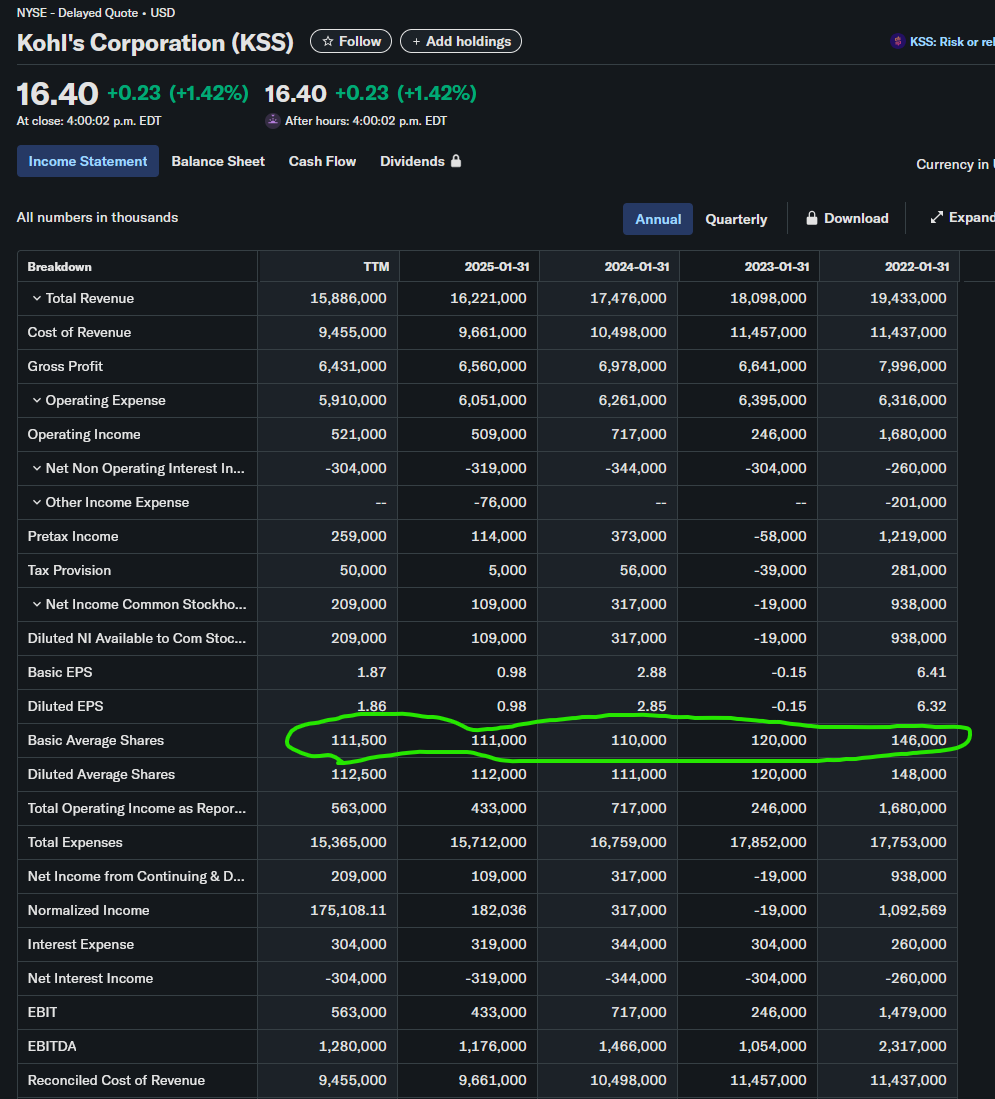
Task: Click the Basic Average Shares label
Action: (96, 740)
